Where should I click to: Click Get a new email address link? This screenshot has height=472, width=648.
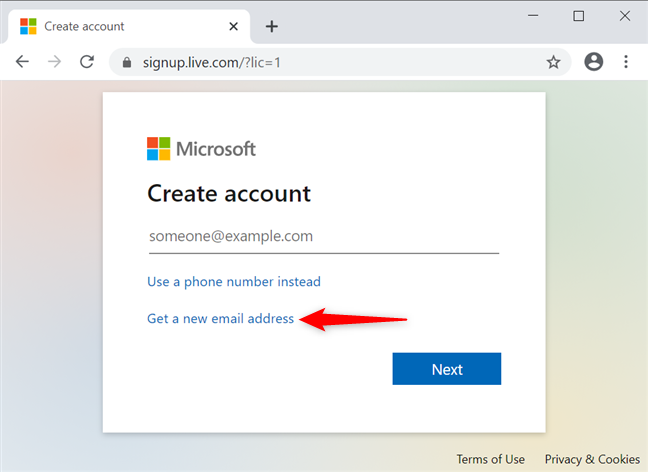(221, 319)
